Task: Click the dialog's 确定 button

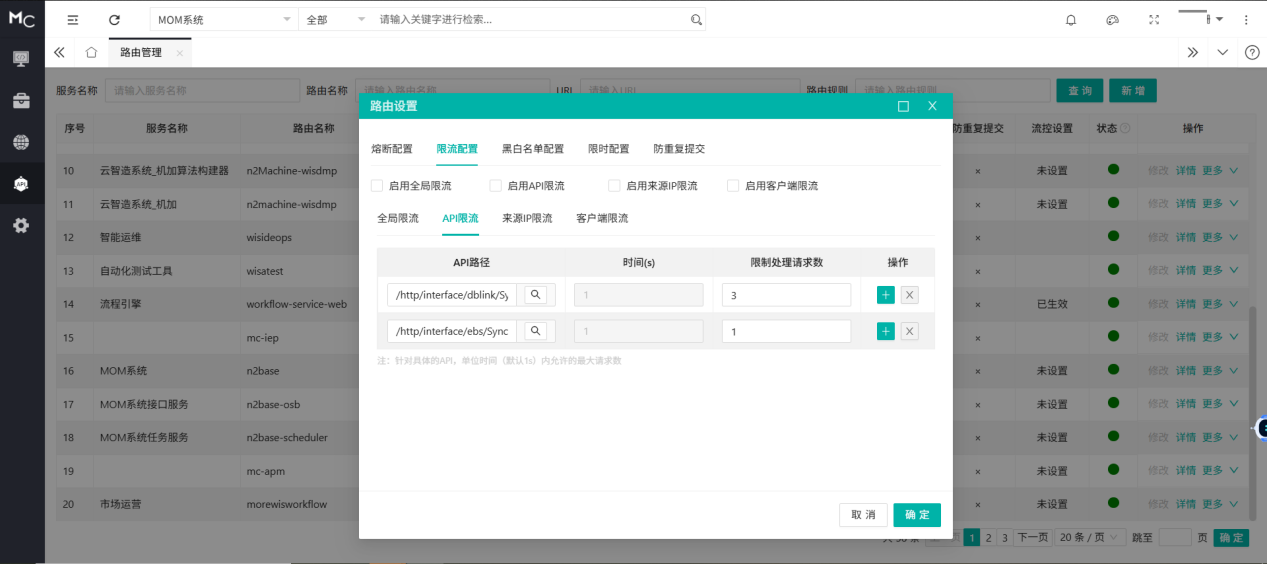Action: (917, 515)
